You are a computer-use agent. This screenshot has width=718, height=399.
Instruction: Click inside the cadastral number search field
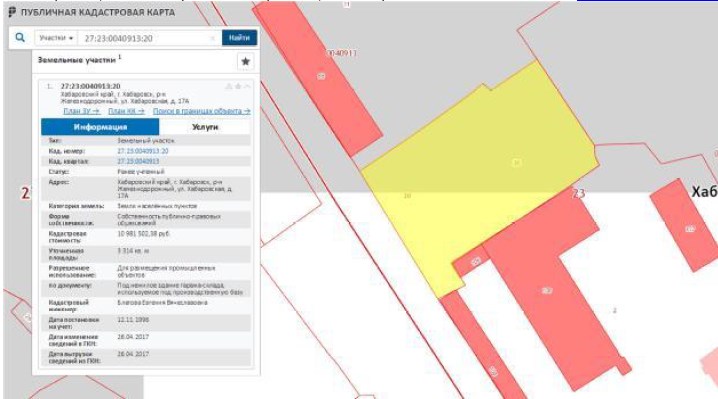(x=146, y=38)
